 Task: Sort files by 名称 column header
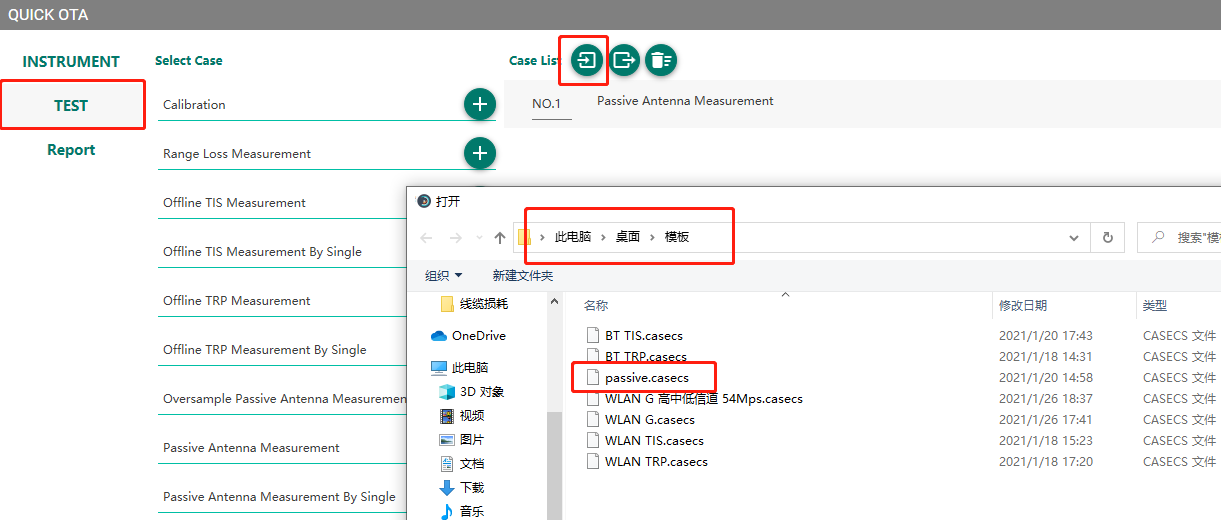[x=596, y=305]
